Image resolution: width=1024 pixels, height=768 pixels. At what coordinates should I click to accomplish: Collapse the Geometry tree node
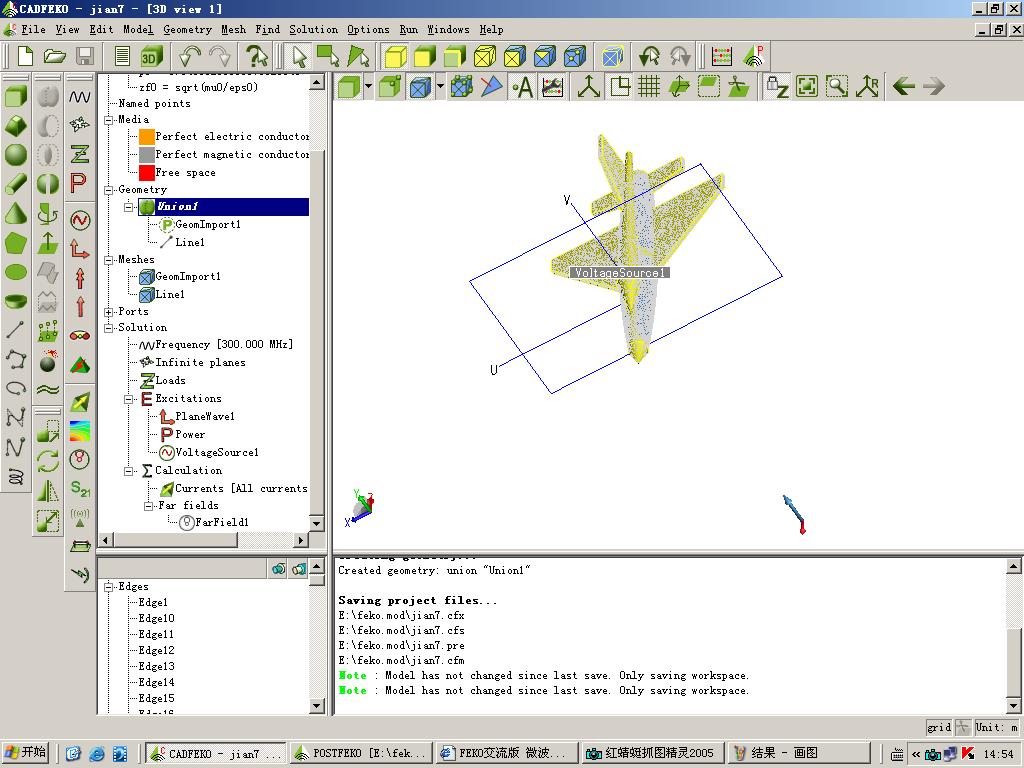click(109, 190)
